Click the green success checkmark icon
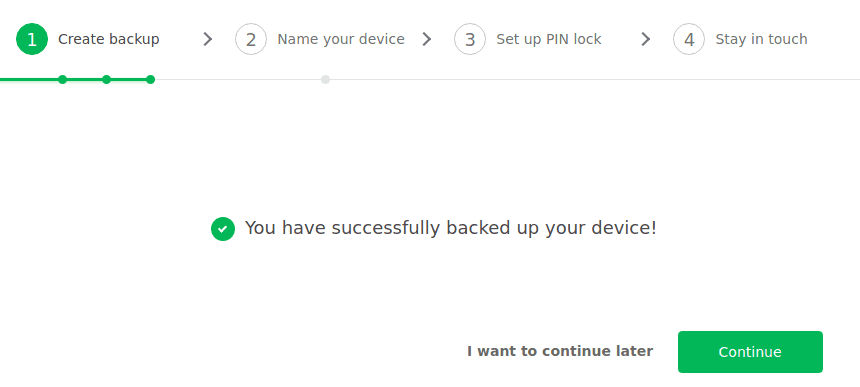 tap(223, 229)
